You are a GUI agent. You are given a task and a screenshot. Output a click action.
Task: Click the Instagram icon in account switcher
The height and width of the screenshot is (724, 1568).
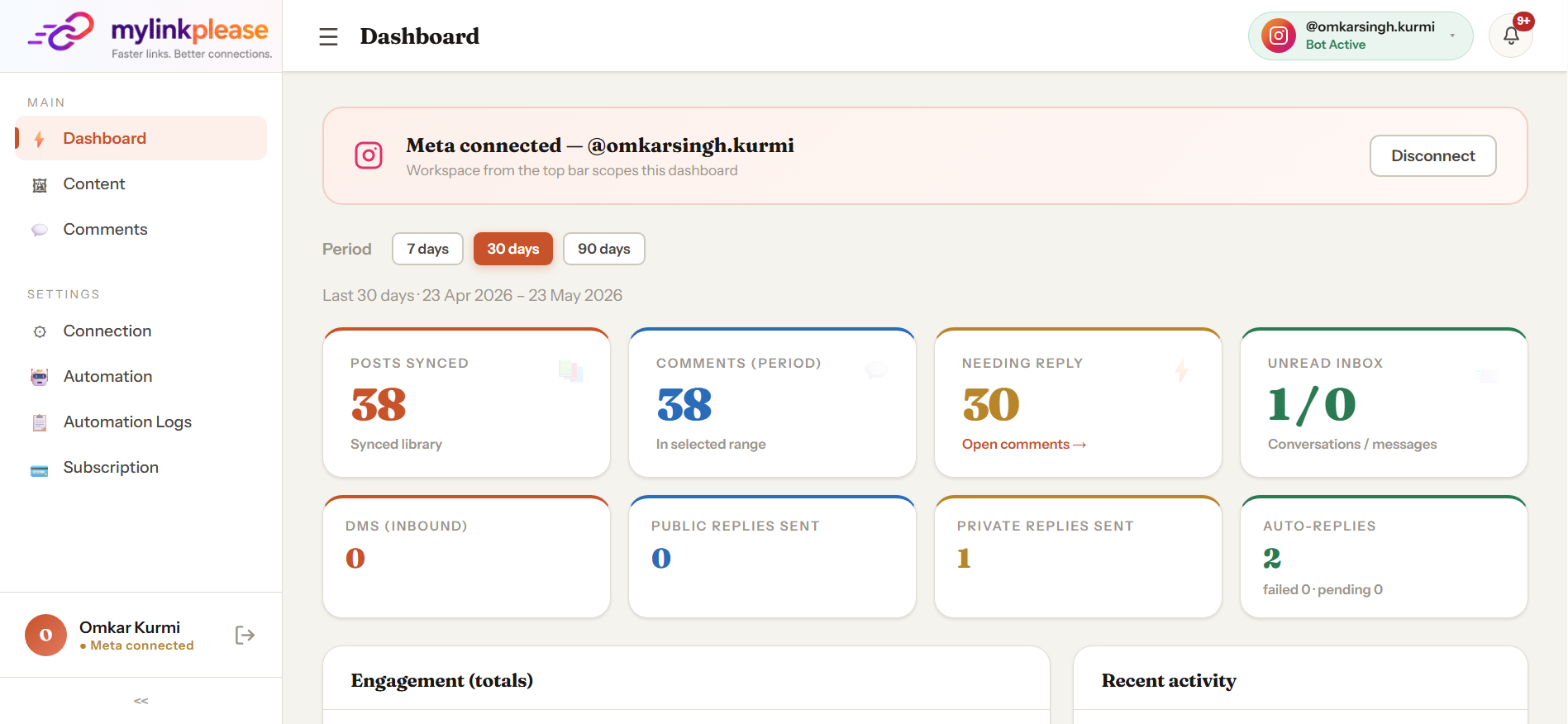pos(1278,36)
